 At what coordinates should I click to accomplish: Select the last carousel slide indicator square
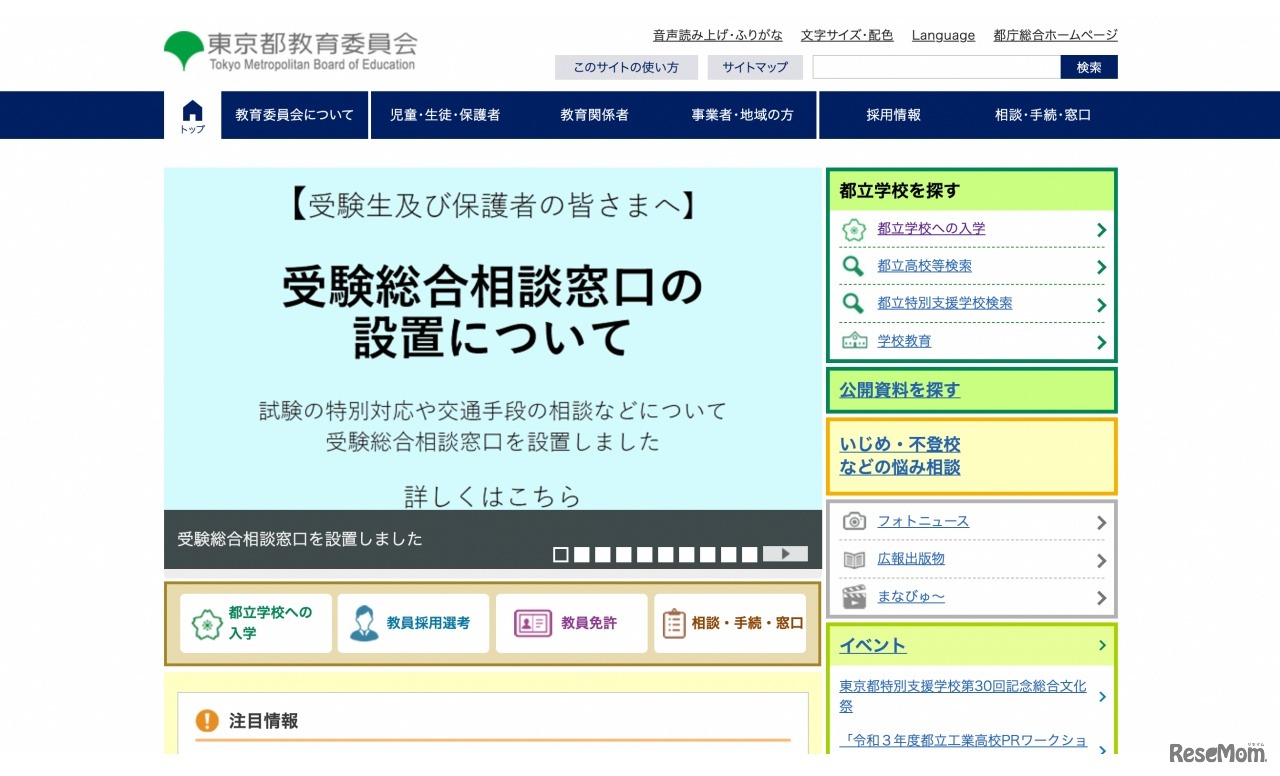pyautogui.click(x=749, y=554)
